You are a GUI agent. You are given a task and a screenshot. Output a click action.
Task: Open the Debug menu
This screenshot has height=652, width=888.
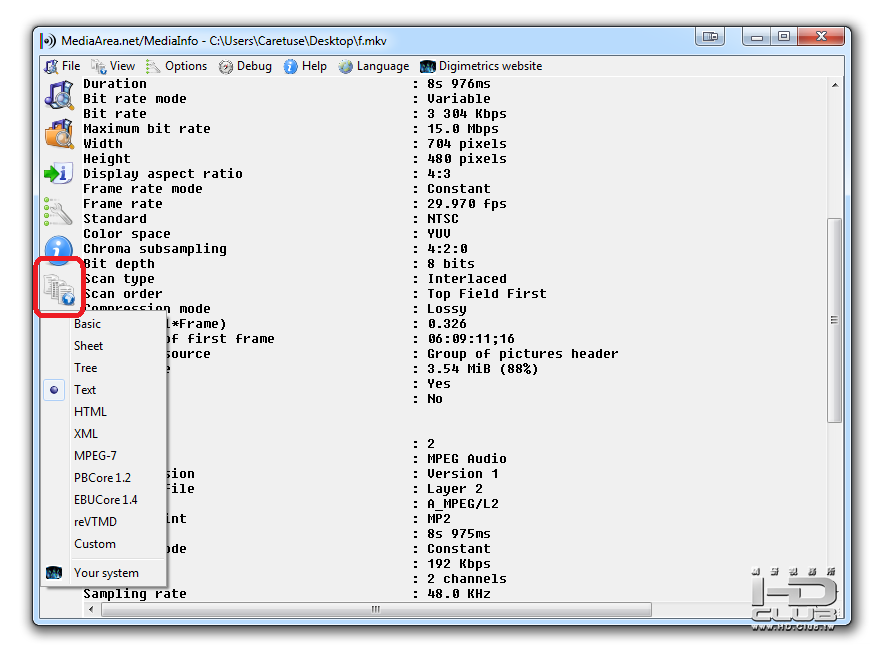coord(245,66)
